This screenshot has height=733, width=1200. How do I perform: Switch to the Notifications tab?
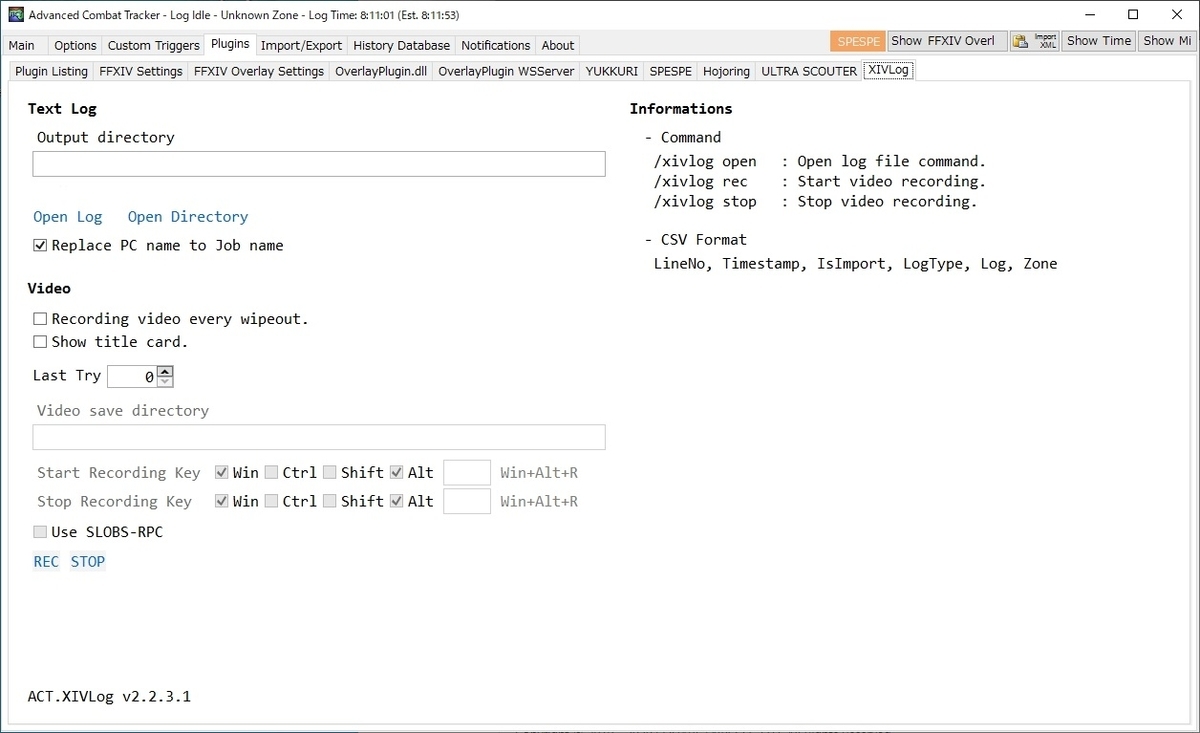pos(495,45)
